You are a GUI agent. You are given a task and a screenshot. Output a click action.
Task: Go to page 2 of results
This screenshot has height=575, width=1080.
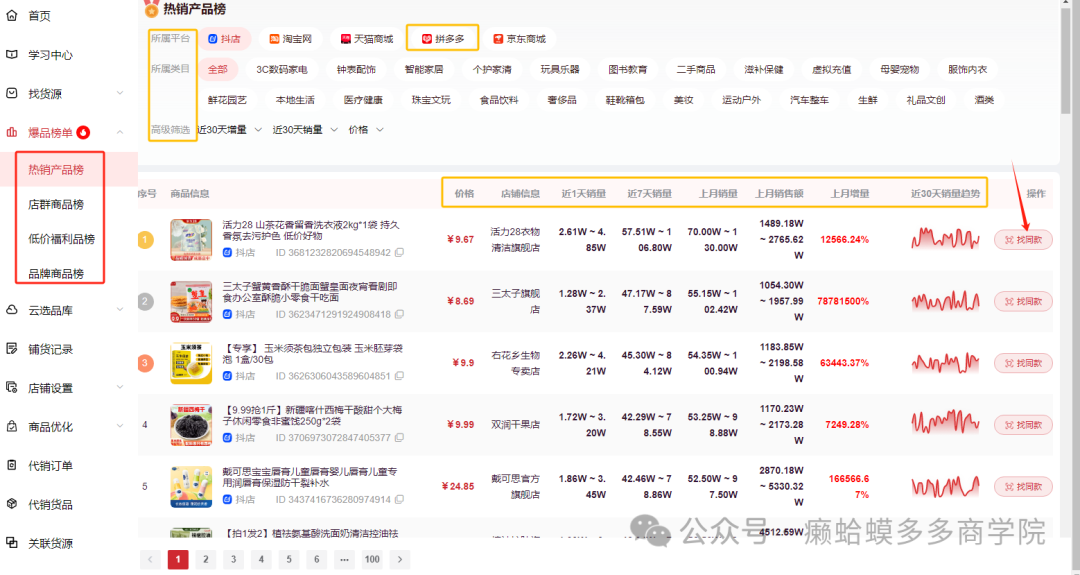[205, 559]
